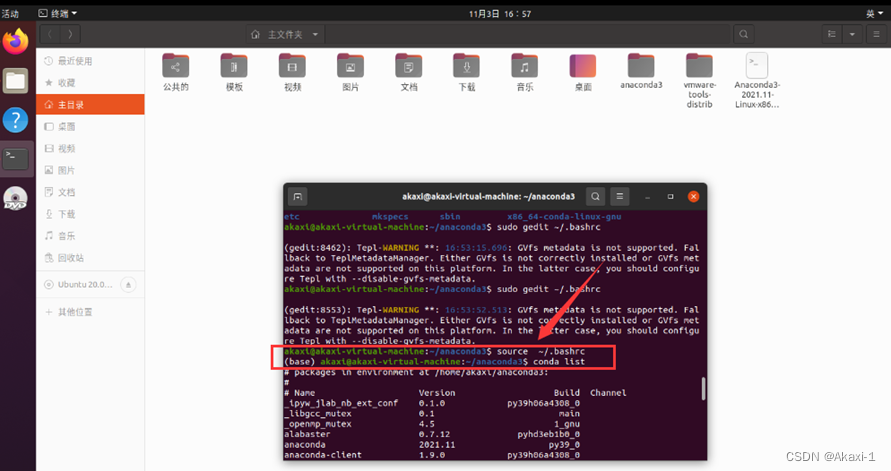The image size is (891, 471).
Task: Select the 视频 folder icon
Action: point(292,72)
